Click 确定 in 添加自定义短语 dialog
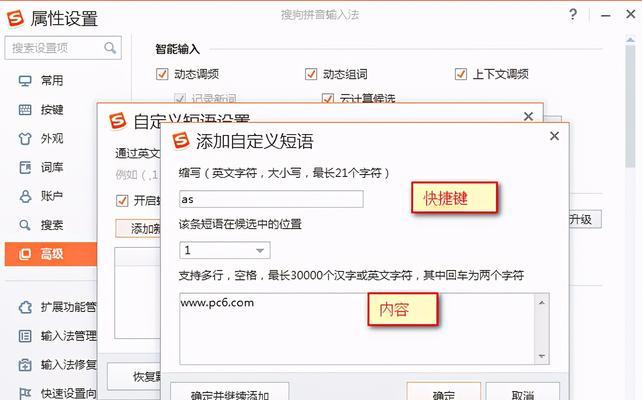 [x=443, y=392]
